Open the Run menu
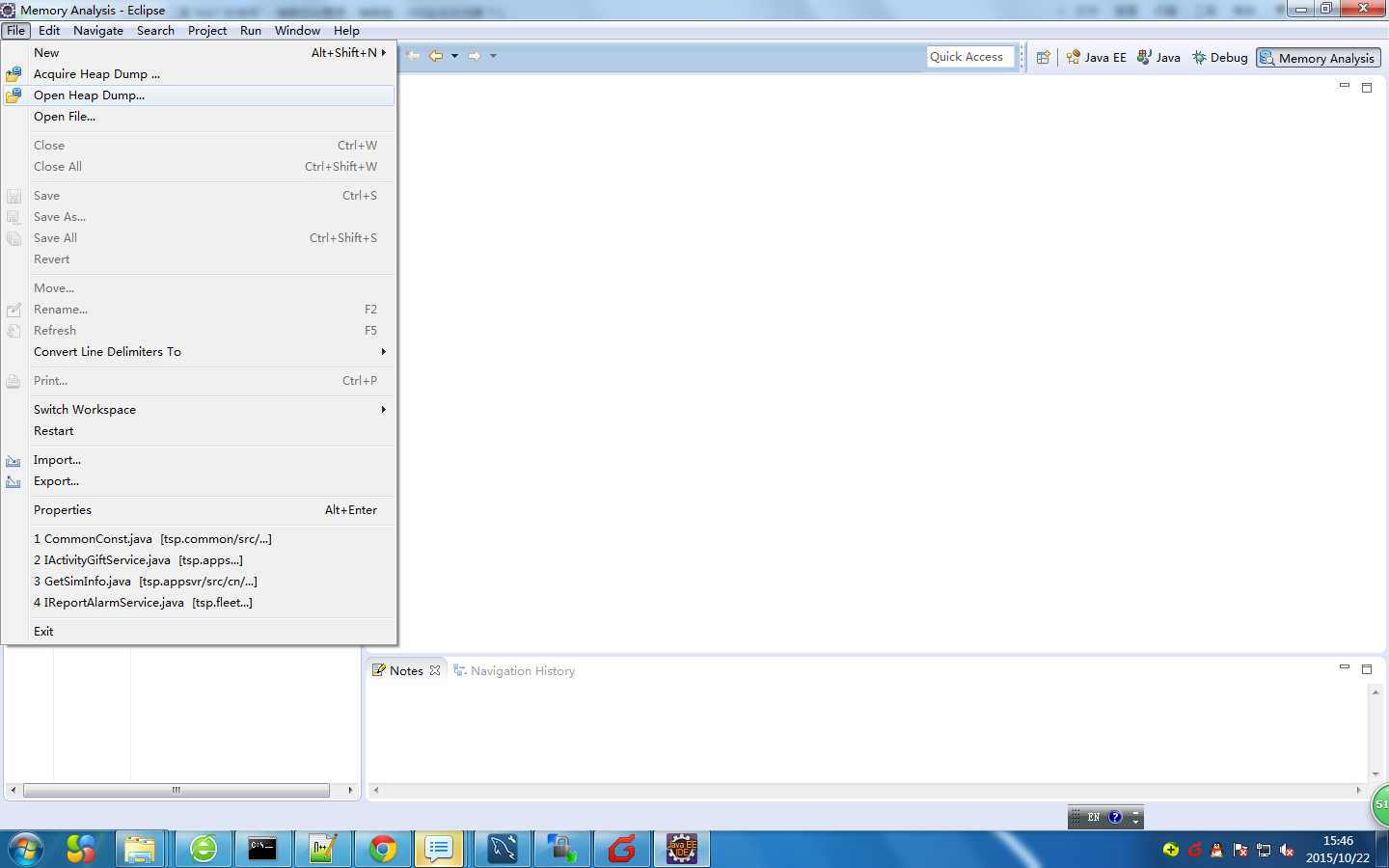 point(251,31)
